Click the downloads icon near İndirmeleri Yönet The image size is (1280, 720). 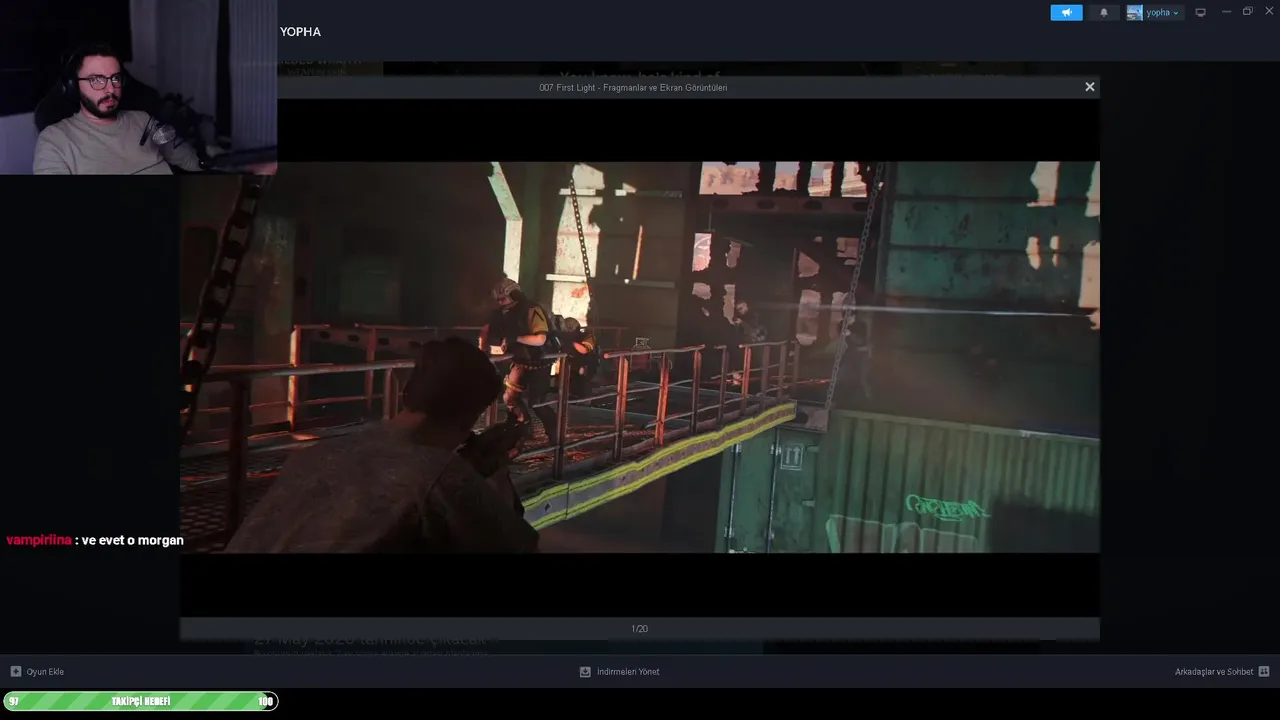(585, 672)
